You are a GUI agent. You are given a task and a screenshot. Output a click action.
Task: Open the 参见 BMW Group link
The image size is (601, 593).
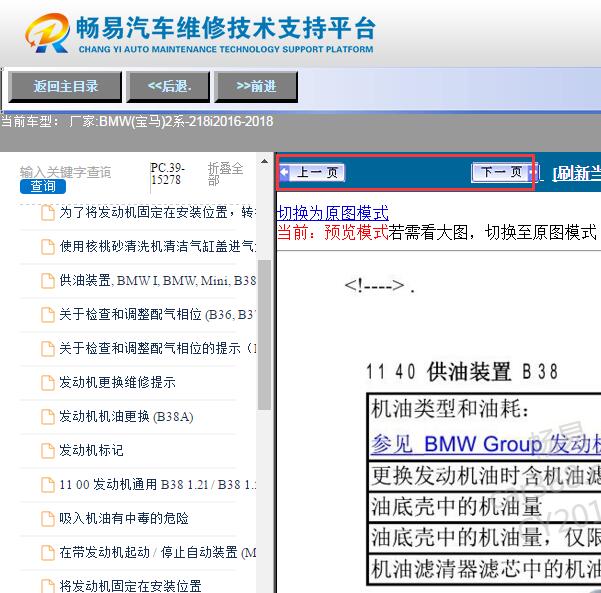pos(486,444)
